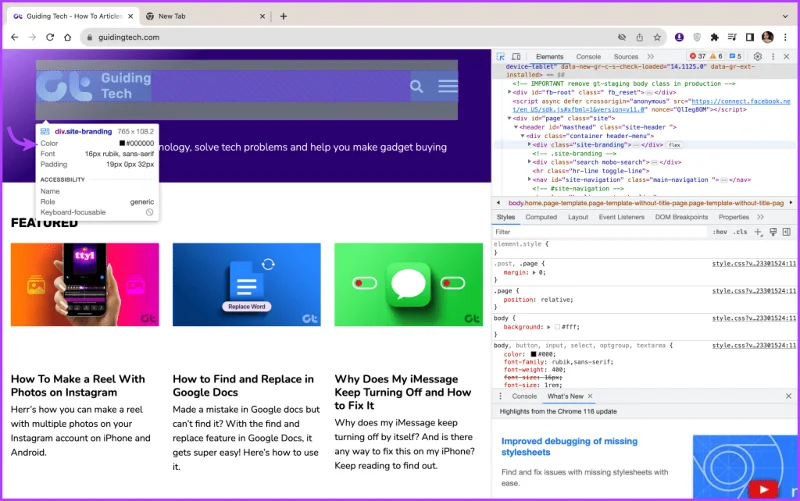
Task: Go forward in browser history
Action: click(x=32, y=37)
